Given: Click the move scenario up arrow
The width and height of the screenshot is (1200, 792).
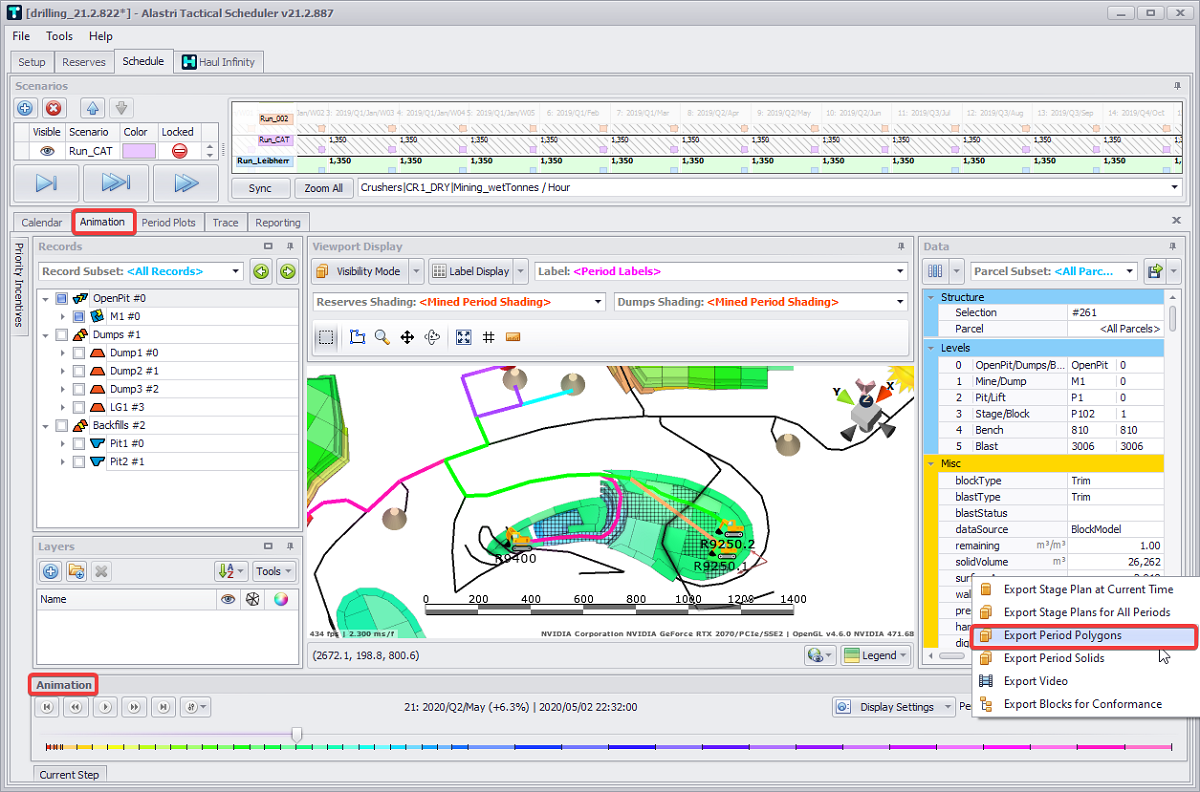Looking at the screenshot, I should 91,108.
